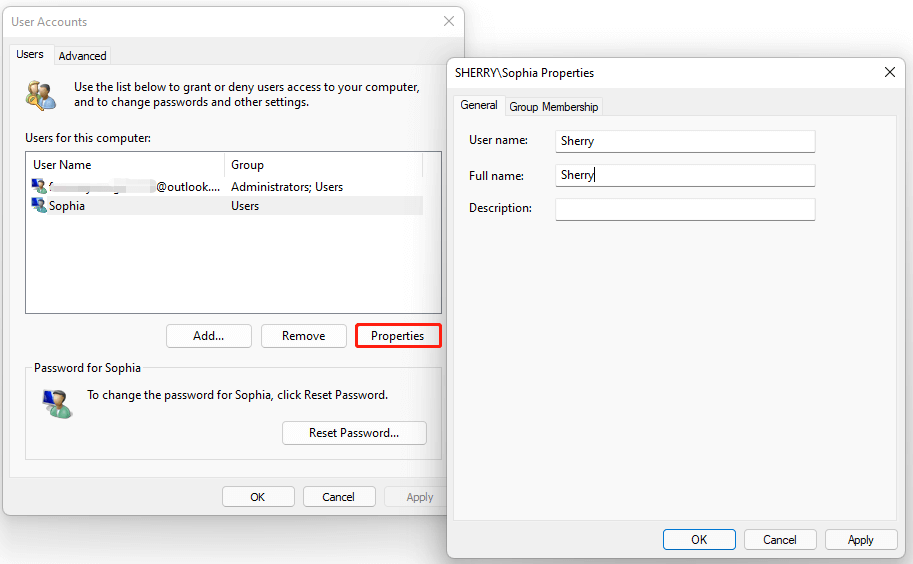Close the User Accounts window
The image size is (913, 564).
click(x=449, y=21)
